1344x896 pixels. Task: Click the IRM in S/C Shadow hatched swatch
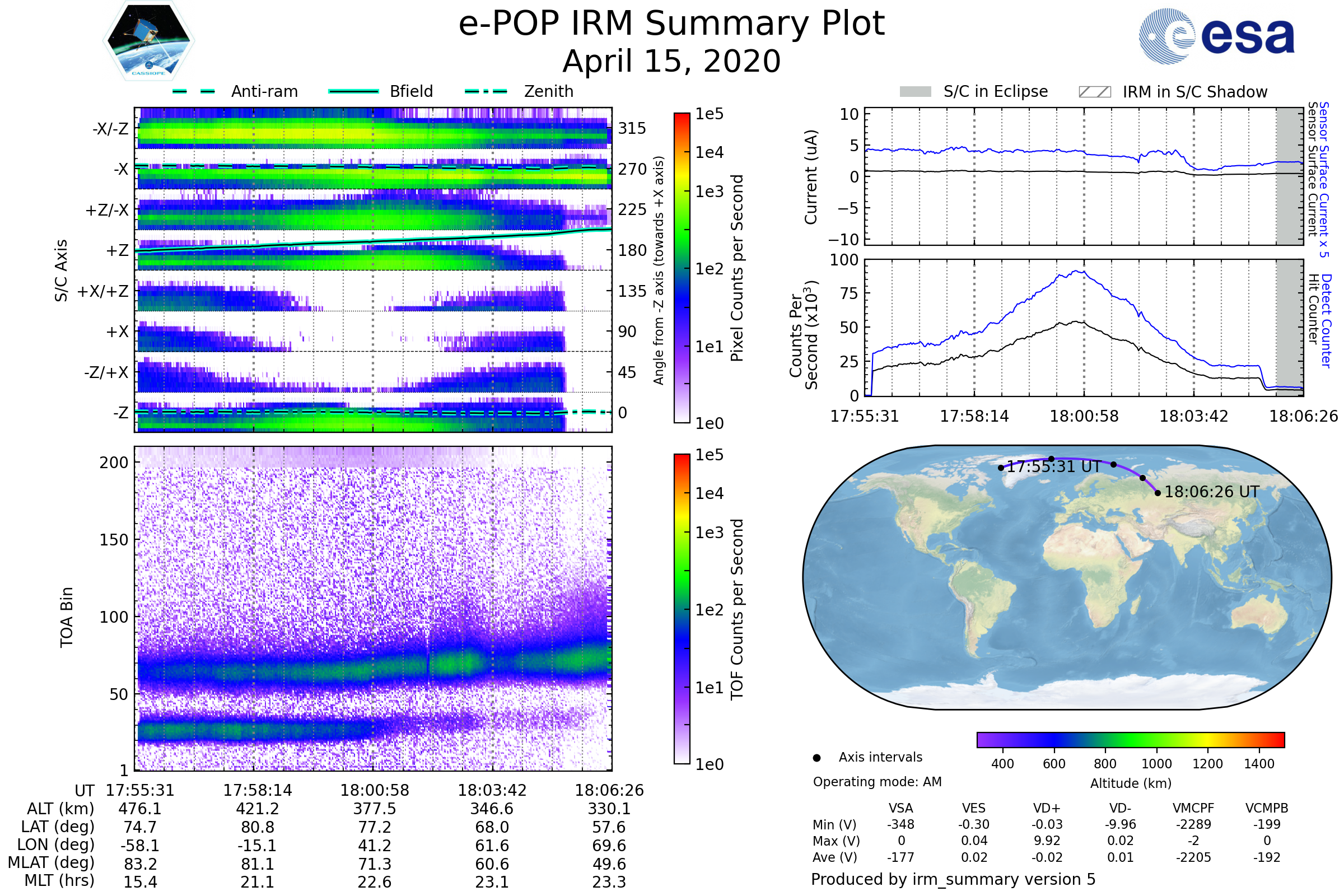coord(1094,92)
